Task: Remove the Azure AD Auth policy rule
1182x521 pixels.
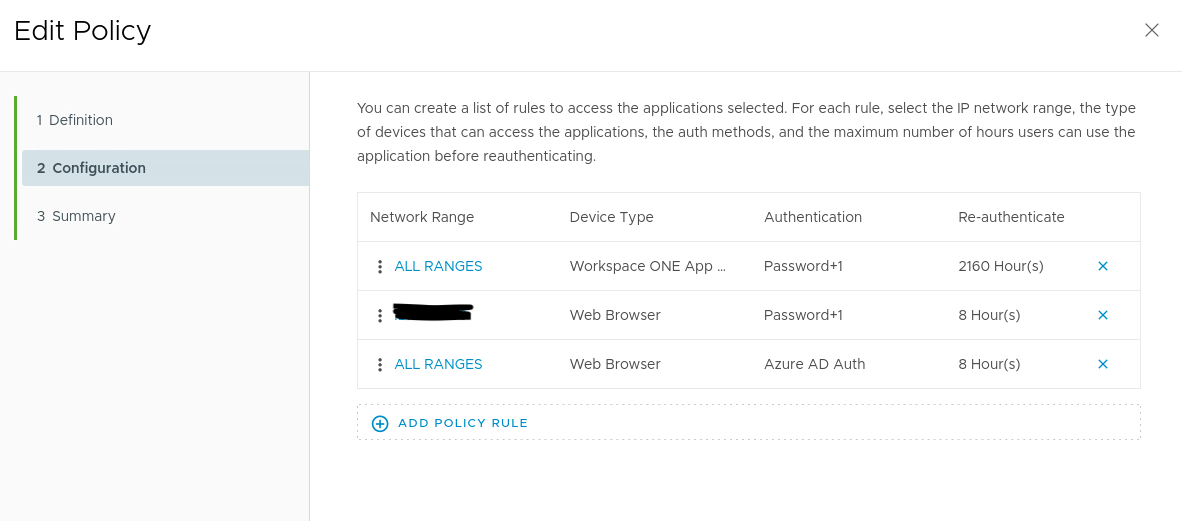Action: pyautogui.click(x=1102, y=364)
